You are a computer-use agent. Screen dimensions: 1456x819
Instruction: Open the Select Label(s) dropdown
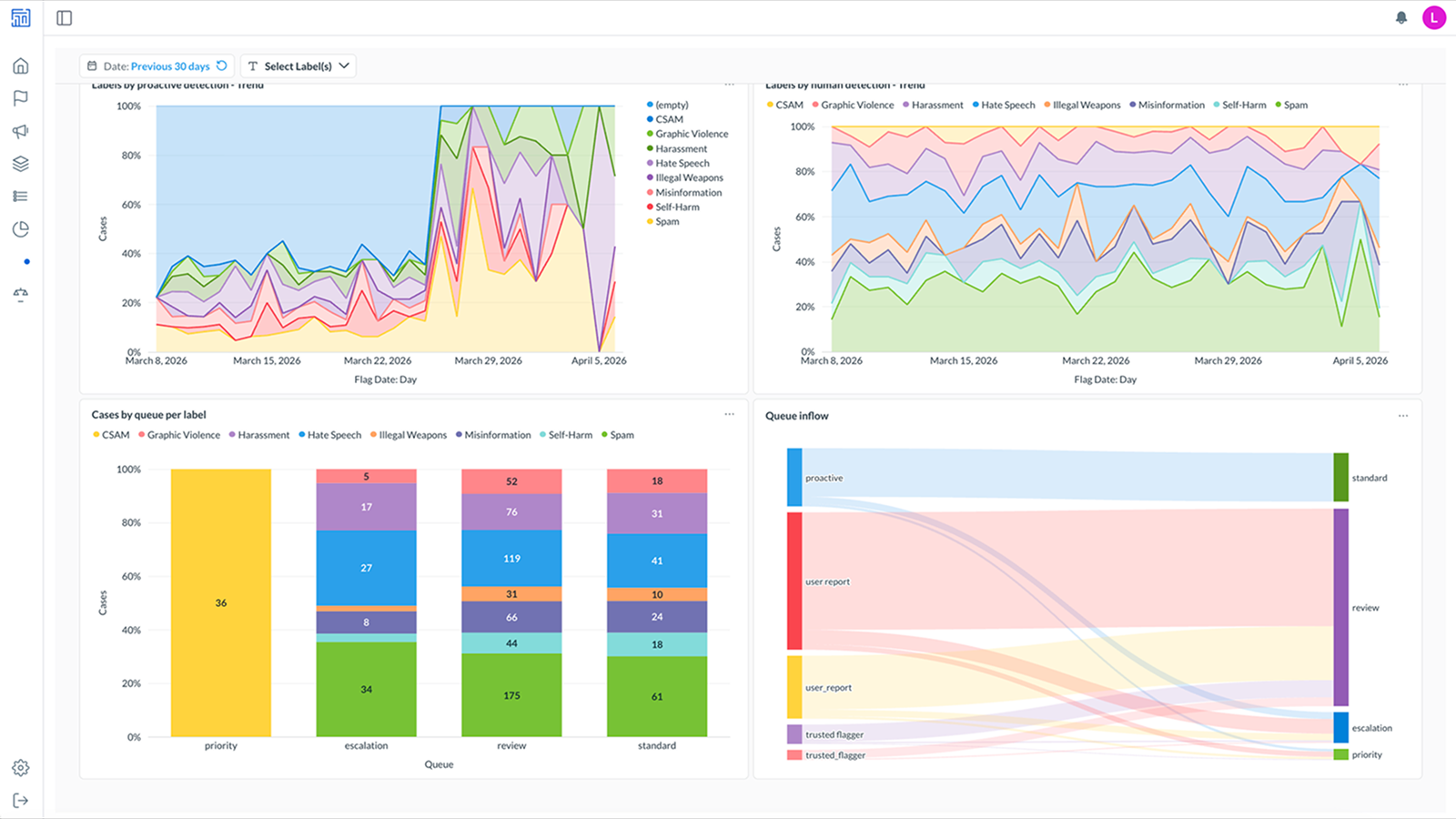pos(298,66)
